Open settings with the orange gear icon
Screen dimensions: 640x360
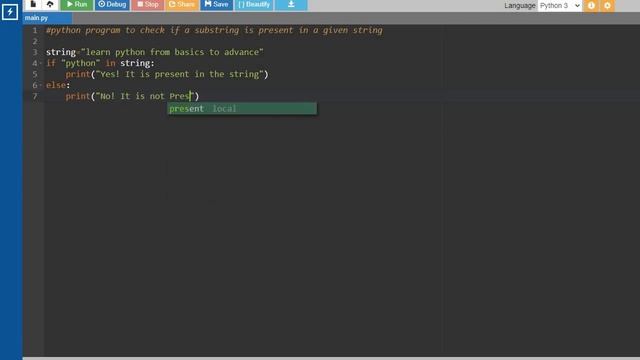[x=607, y=6]
